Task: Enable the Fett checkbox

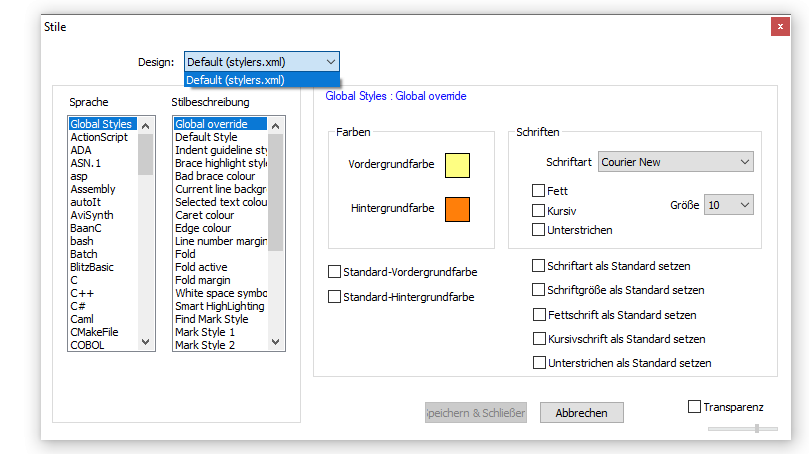Action: [x=538, y=190]
